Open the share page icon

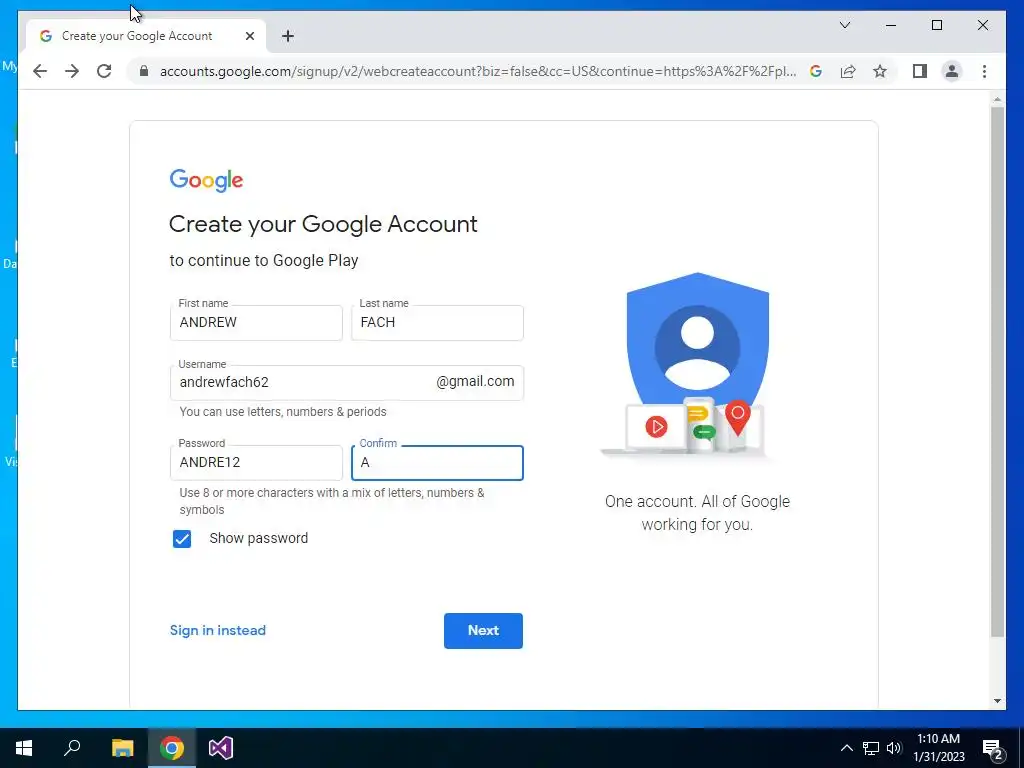(848, 71)
